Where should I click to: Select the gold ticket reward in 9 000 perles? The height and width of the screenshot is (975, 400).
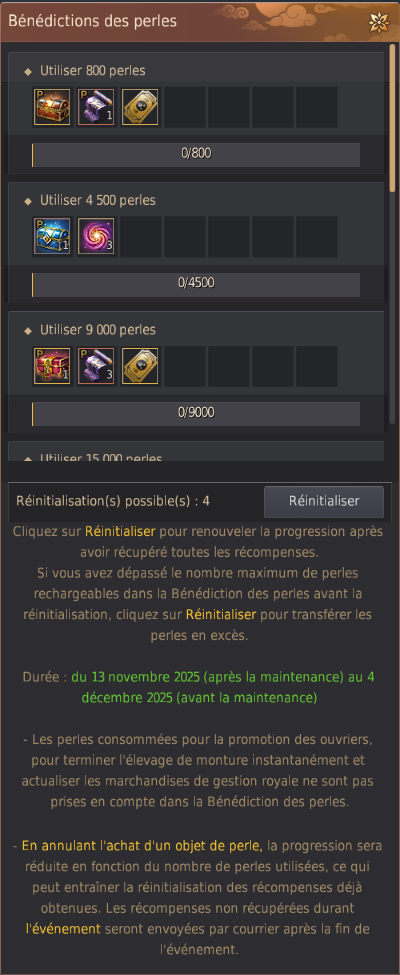140,366
